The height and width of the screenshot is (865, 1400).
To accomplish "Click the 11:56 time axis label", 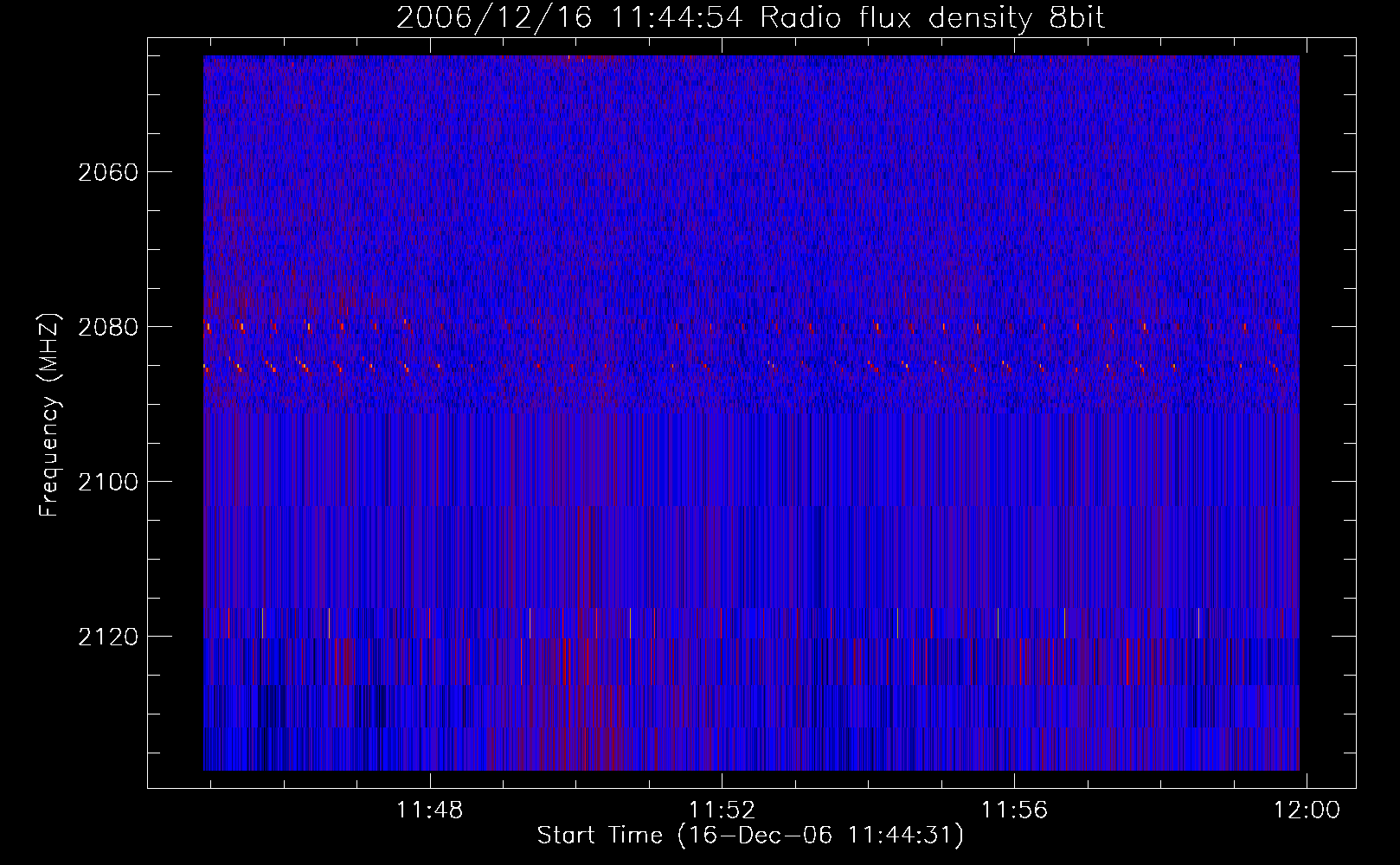I will click(1014, 810).
